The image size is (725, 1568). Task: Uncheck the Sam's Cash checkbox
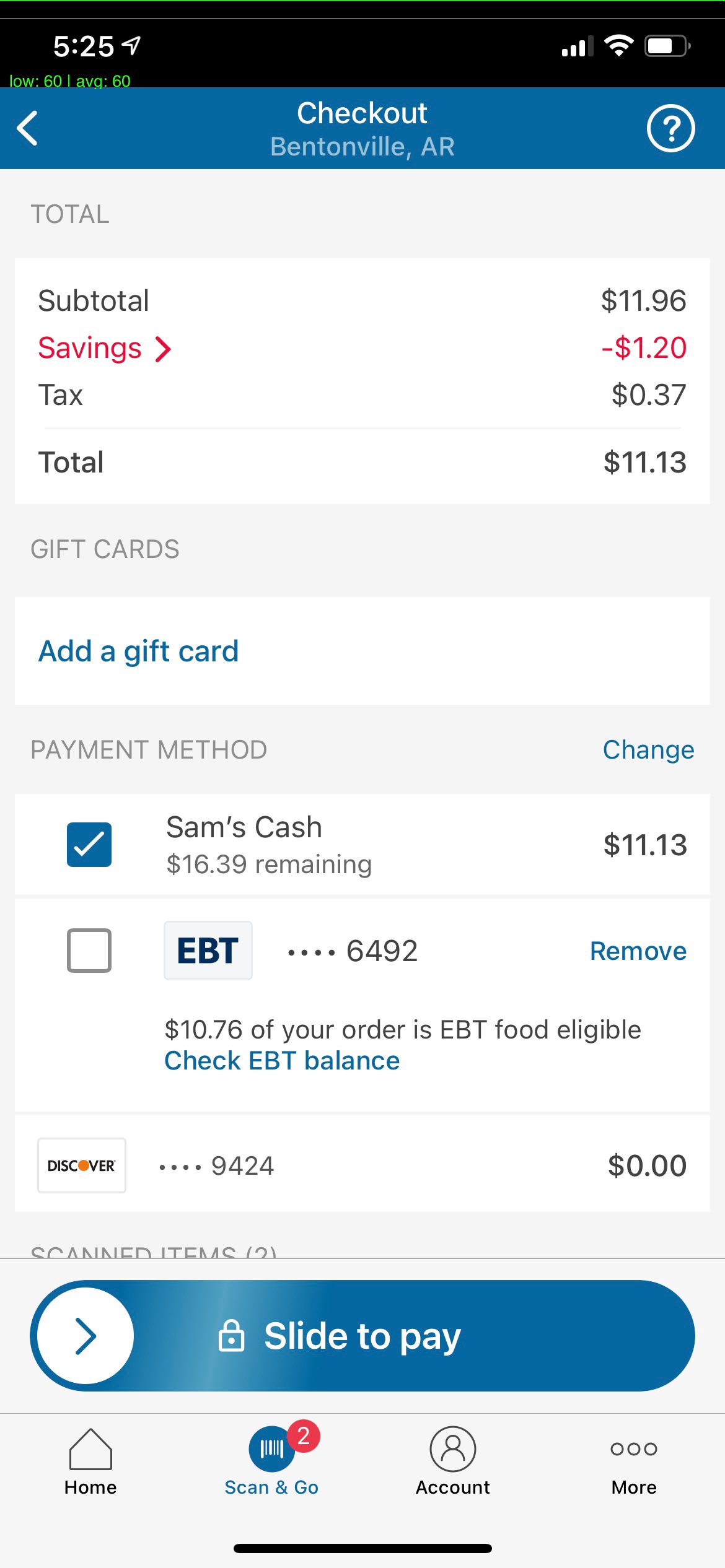(89, 845)
